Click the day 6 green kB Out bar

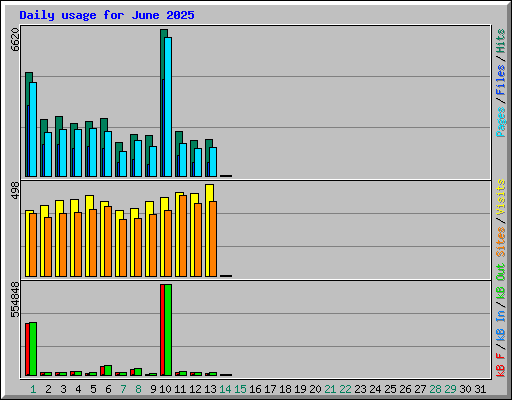click(108, 370)
